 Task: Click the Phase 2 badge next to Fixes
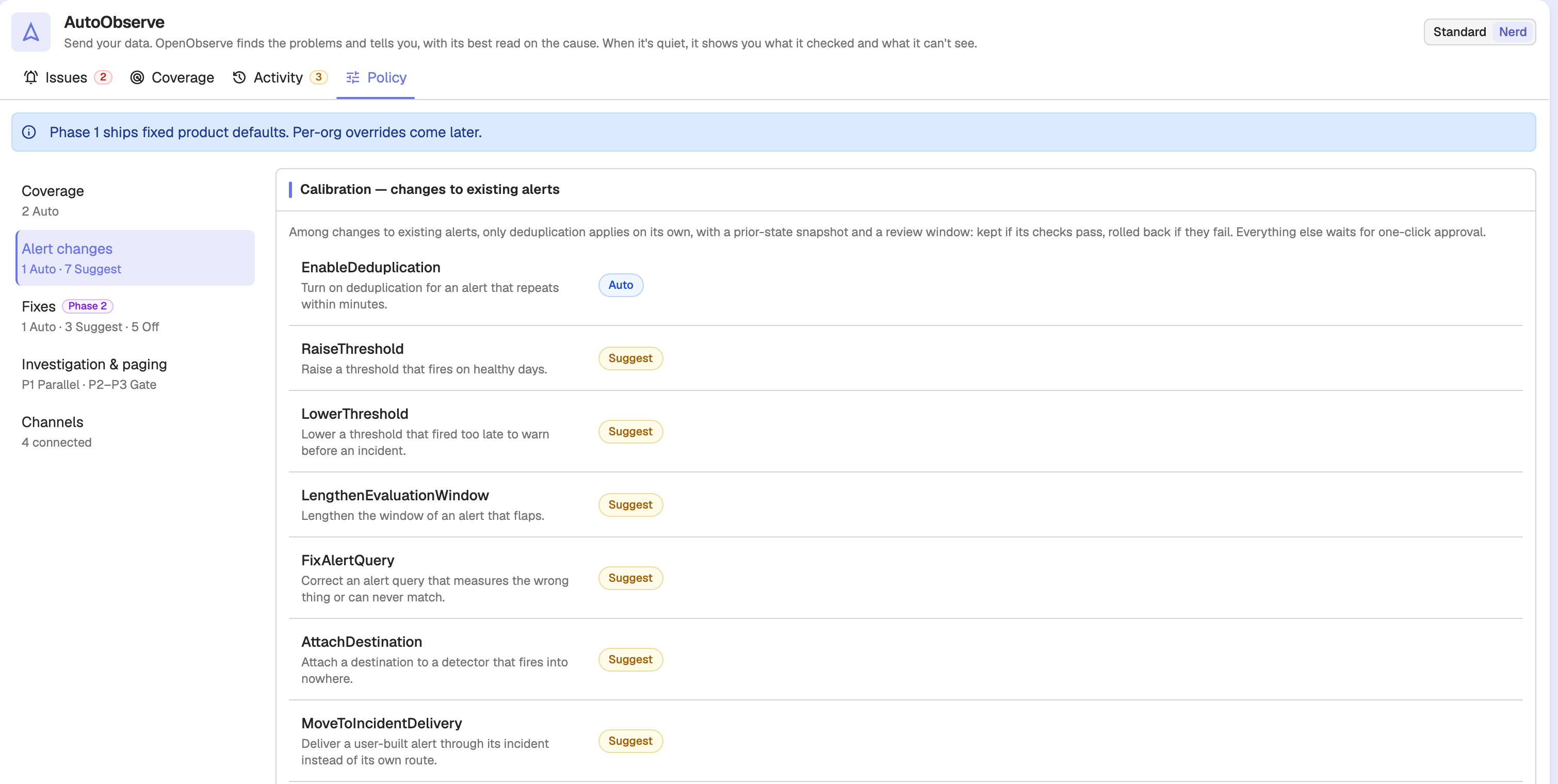tap(88, 306)
